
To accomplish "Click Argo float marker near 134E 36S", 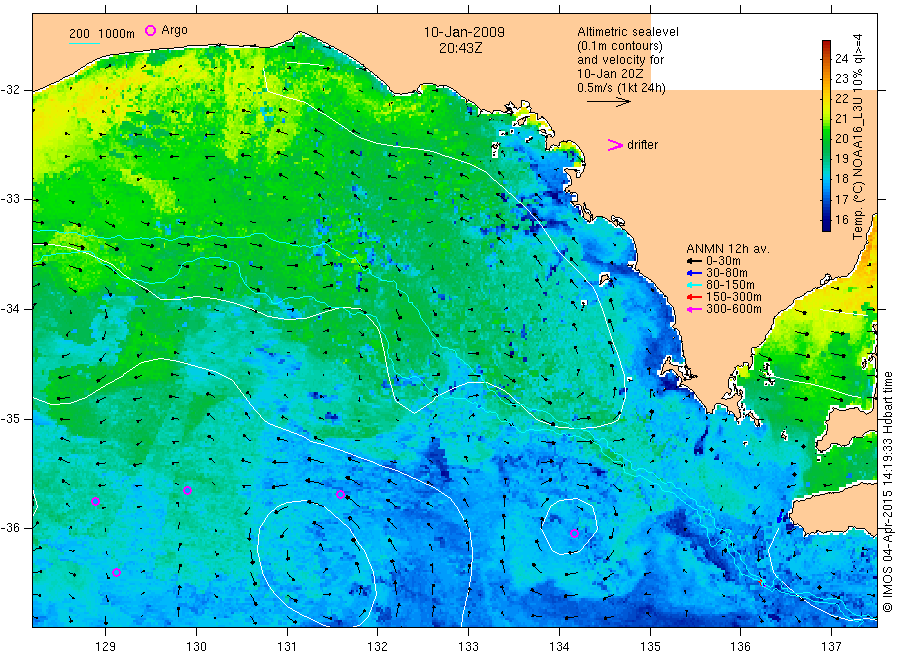I will pos(574,533).
